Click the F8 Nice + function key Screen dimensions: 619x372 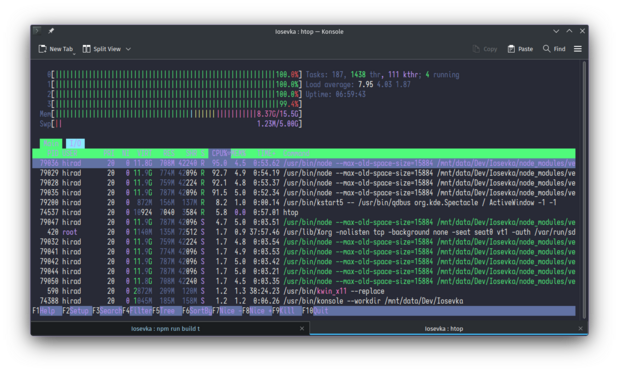(257, 311)
